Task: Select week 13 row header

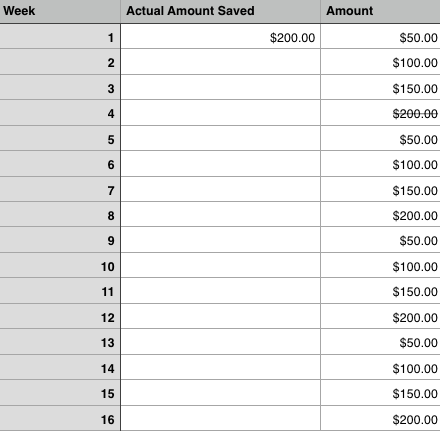Action: [60, 342]
